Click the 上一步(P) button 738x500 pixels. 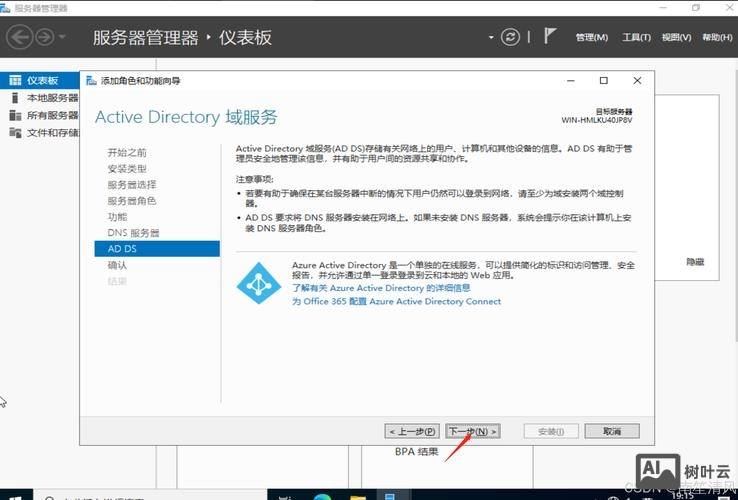click(412, 431)
